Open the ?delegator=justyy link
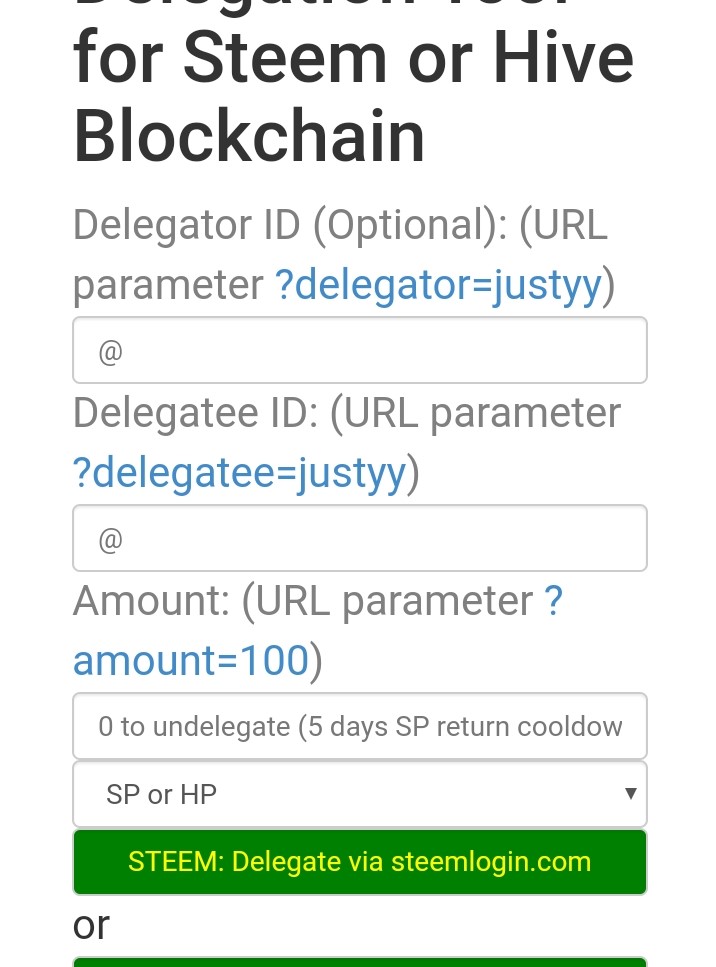 pos(438,286)
